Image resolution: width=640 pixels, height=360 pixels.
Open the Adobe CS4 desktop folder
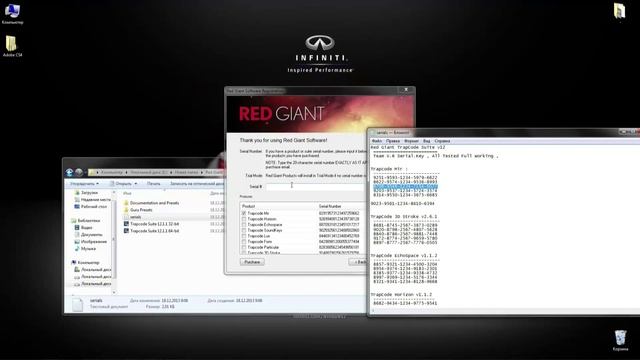click(12, 46)
